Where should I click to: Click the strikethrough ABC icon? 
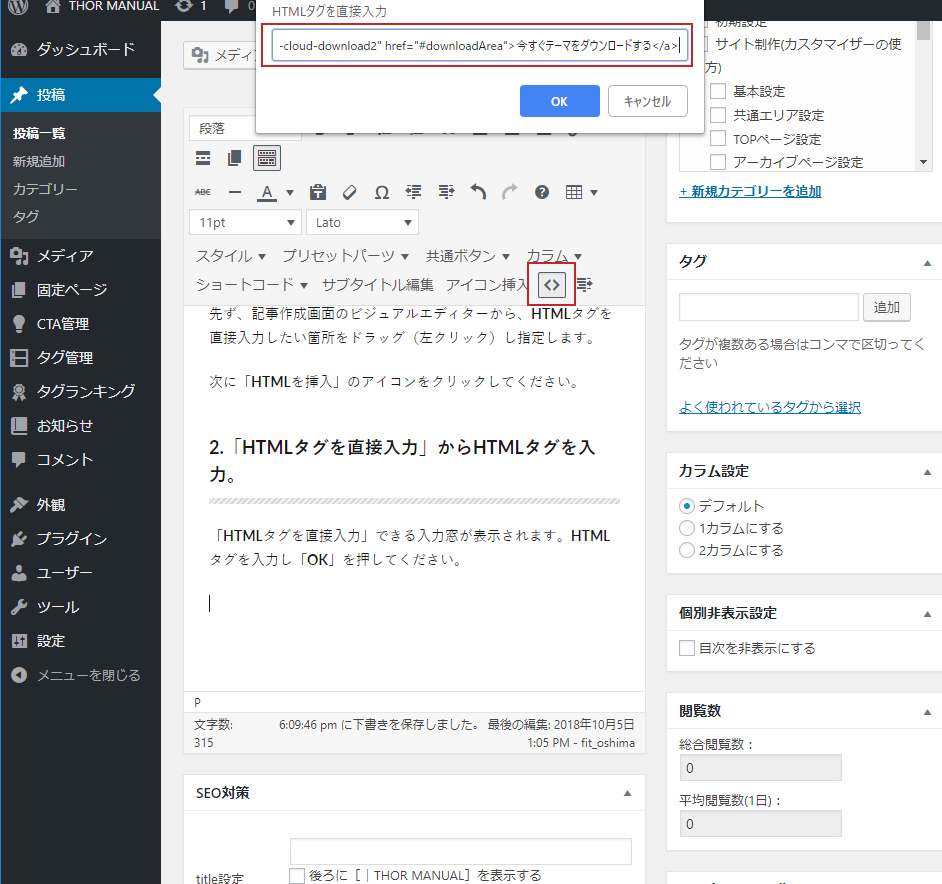(203, 192)
